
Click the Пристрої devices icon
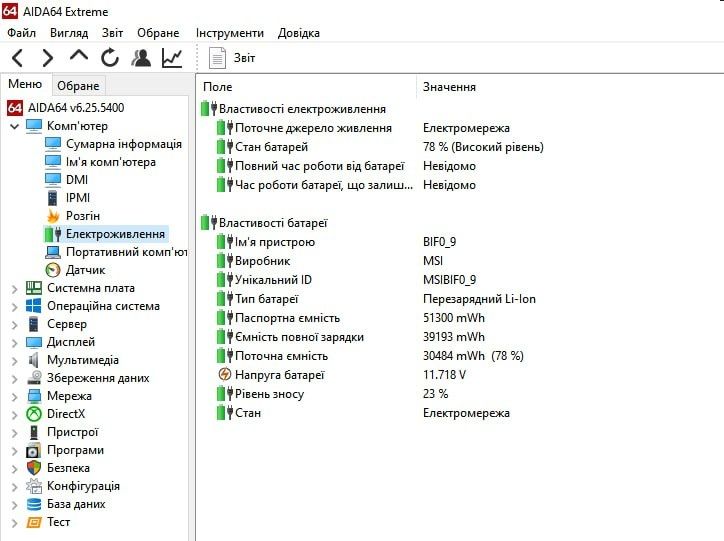click(34, 432)
